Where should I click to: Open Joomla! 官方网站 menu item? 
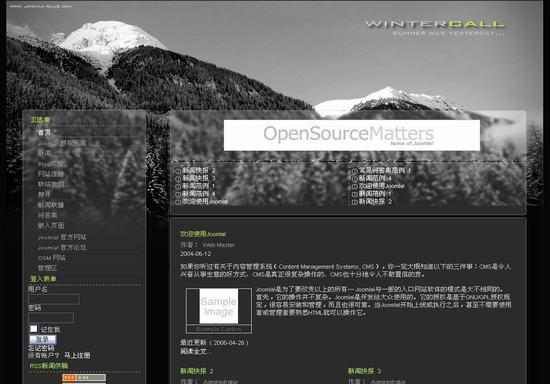[x=62, y=237]
